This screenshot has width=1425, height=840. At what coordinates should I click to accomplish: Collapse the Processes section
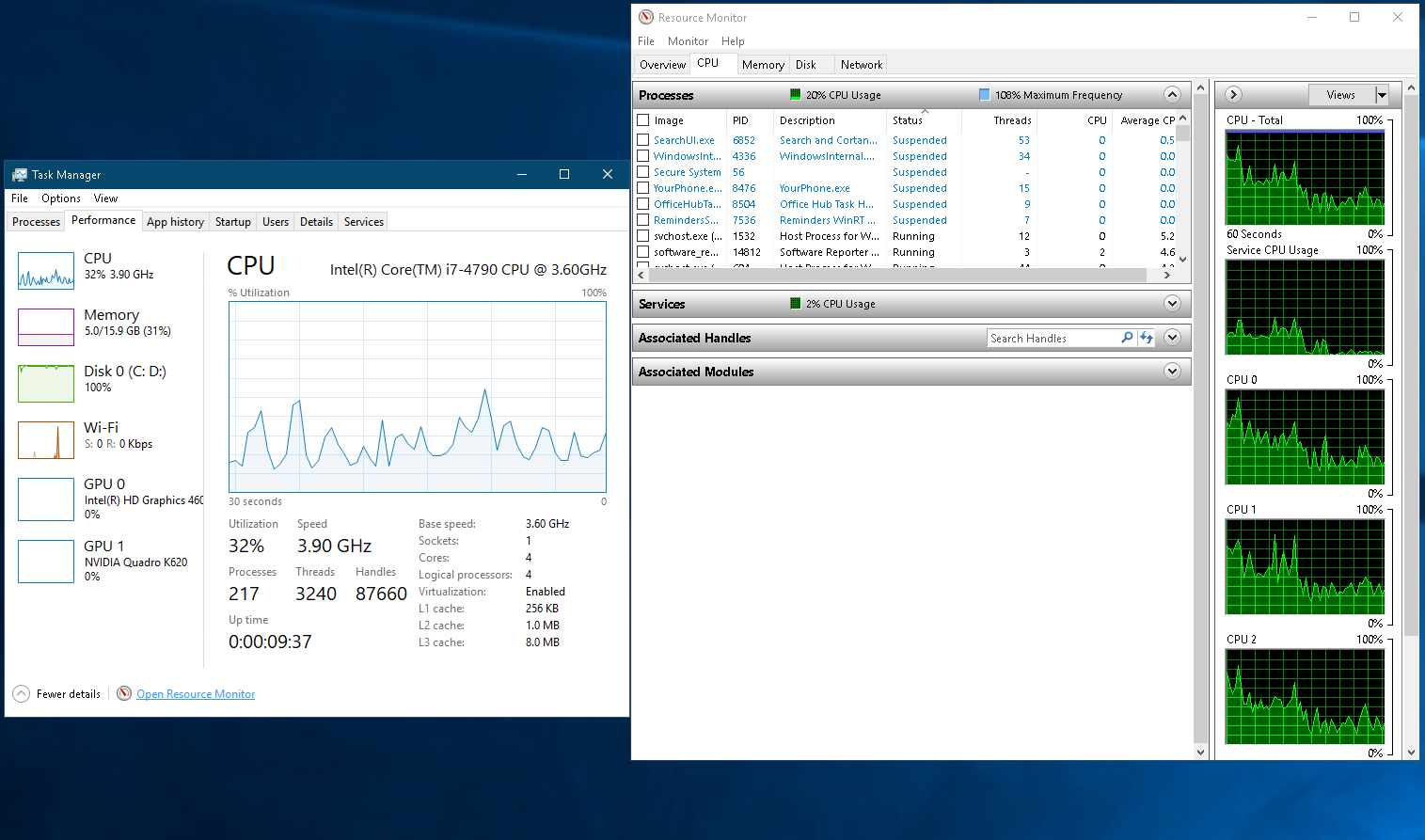pyautogui.click(x=1172, y=94)
